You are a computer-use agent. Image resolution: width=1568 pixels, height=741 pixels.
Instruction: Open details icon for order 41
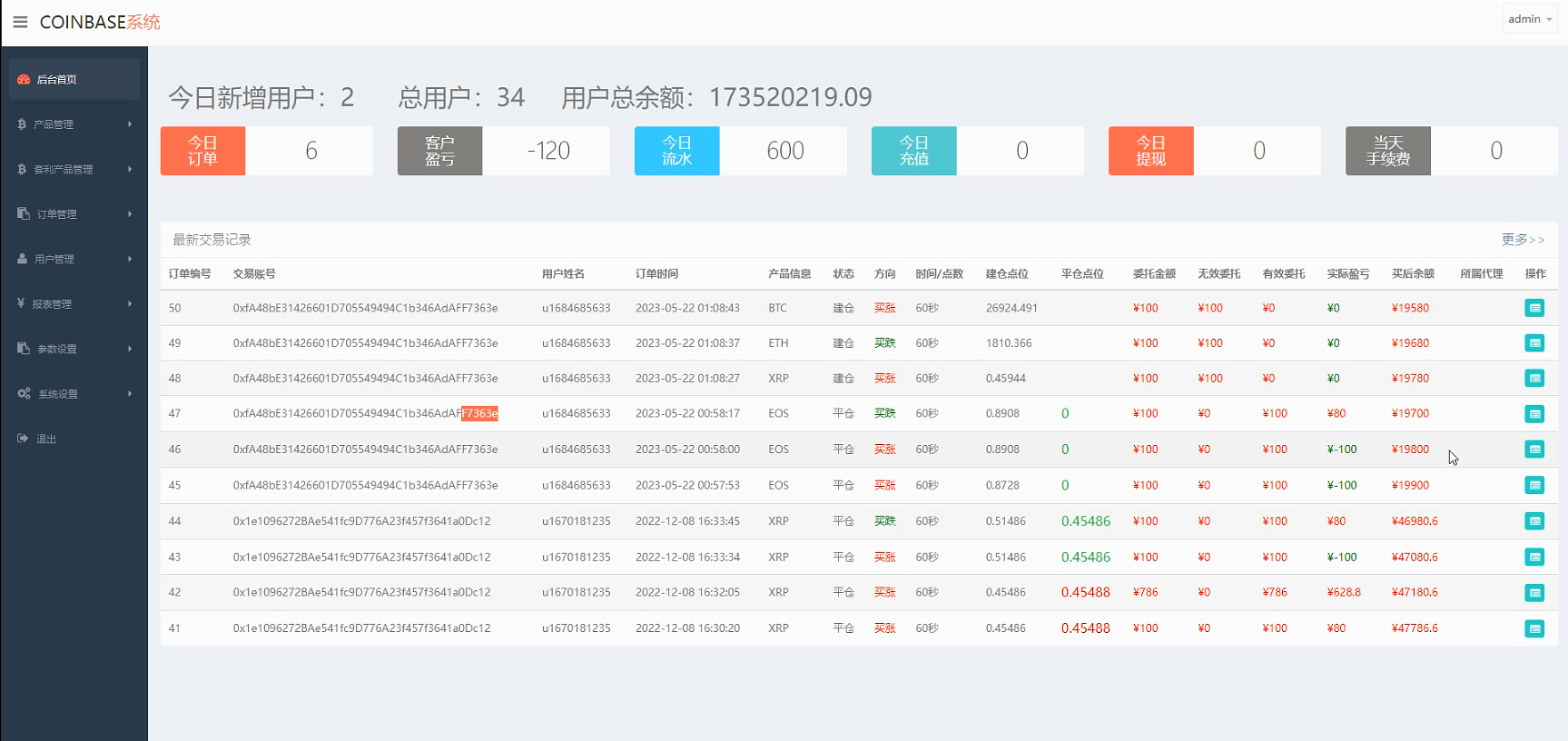(1534, 628)
